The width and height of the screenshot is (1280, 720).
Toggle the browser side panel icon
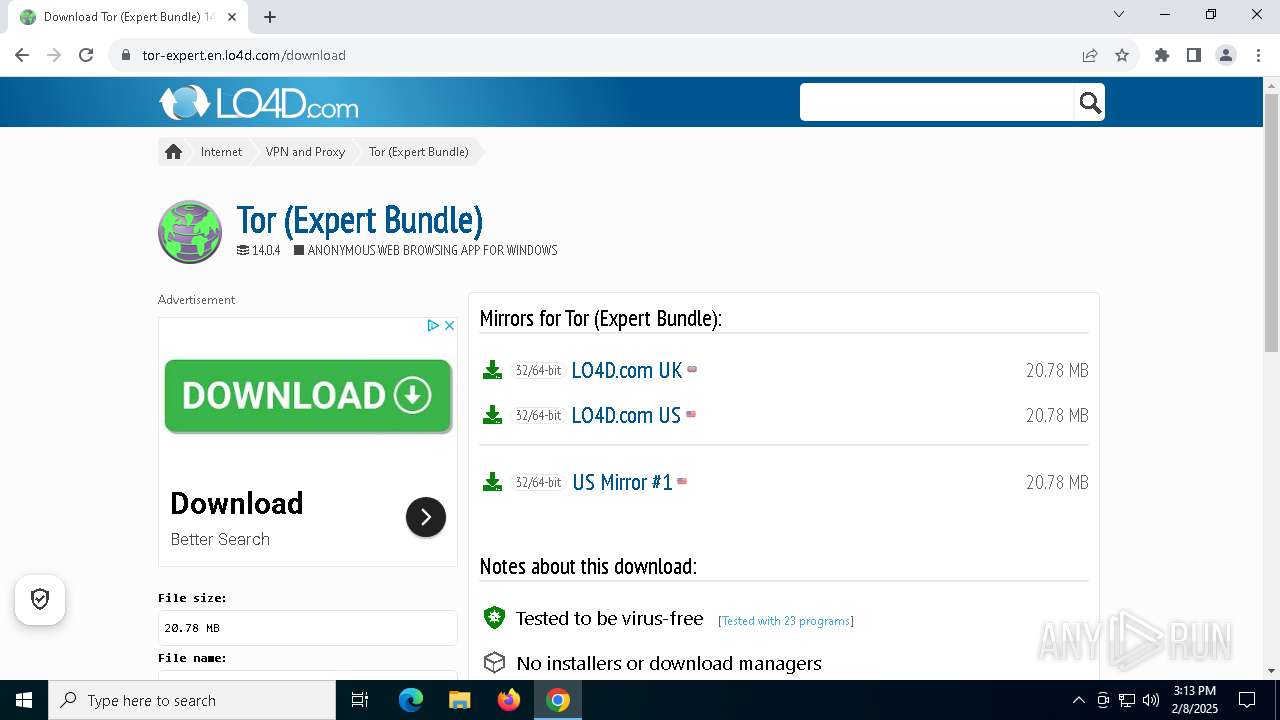1194,55
